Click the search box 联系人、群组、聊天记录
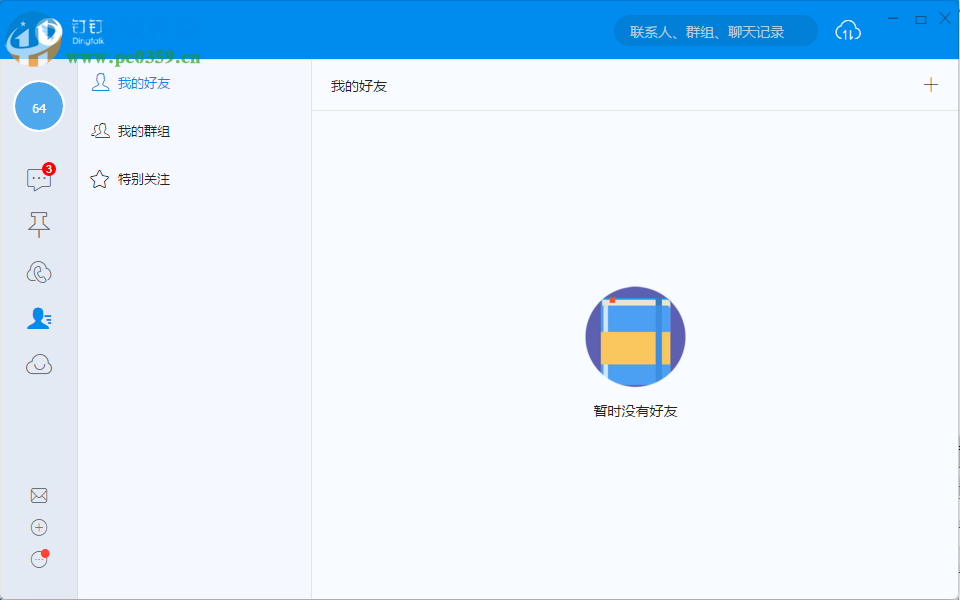The image size is (960, 600). click(716, 31)
